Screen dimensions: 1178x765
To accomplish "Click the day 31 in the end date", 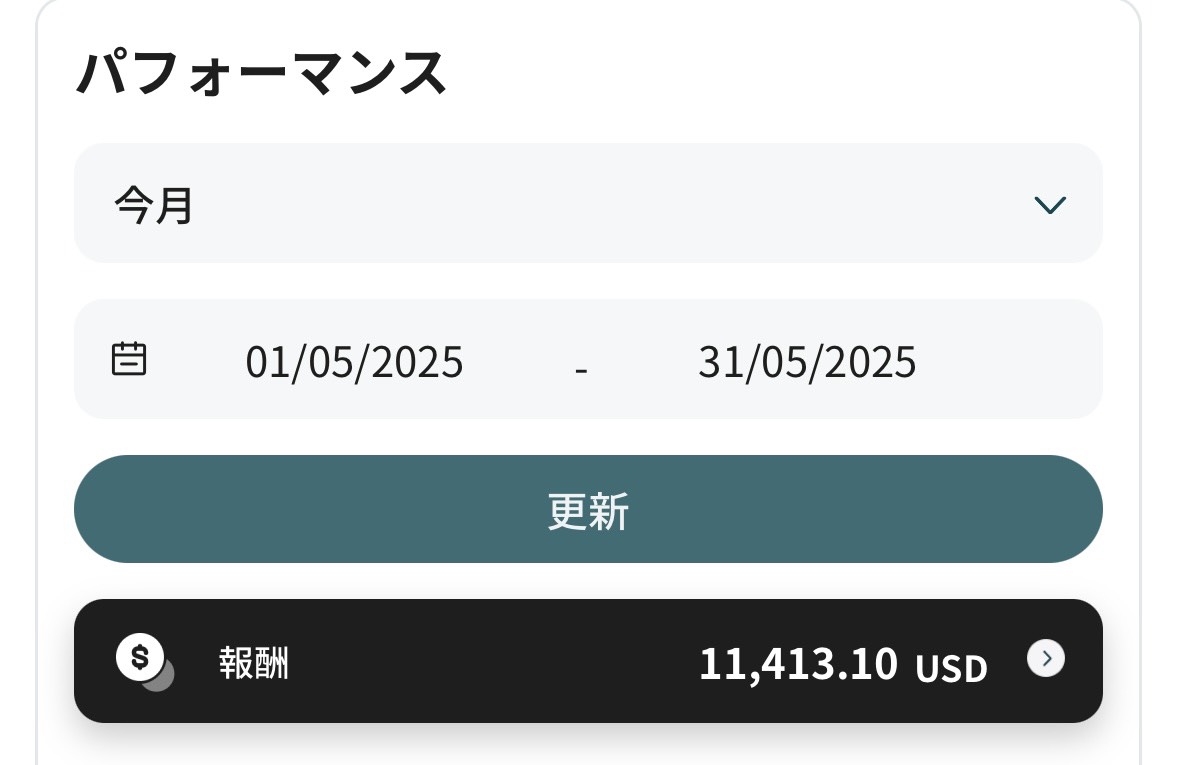I will pos(716,361).
